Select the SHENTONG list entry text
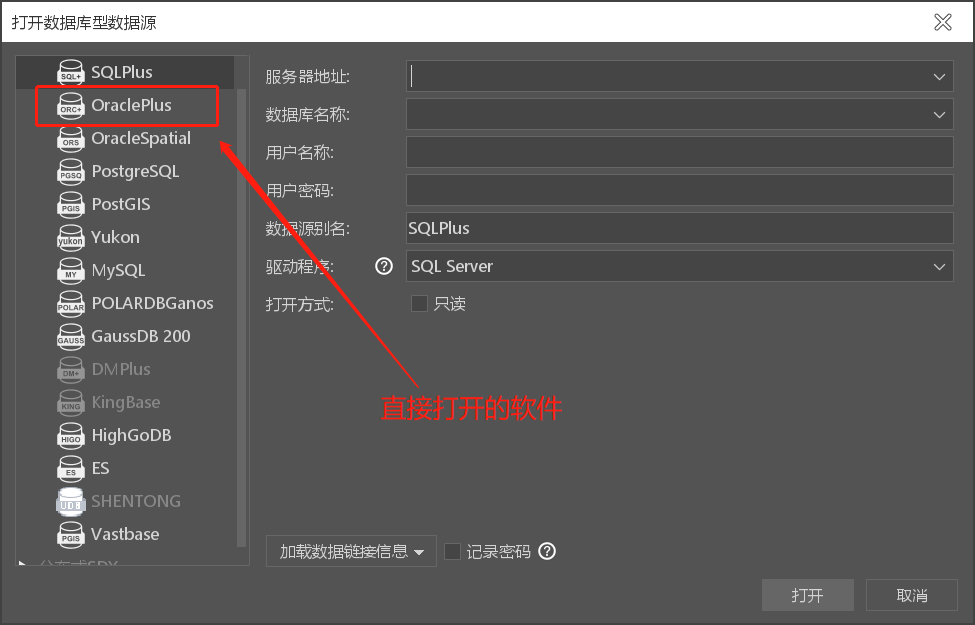This screenshot has width=975, height=625. tap(136, 501)
